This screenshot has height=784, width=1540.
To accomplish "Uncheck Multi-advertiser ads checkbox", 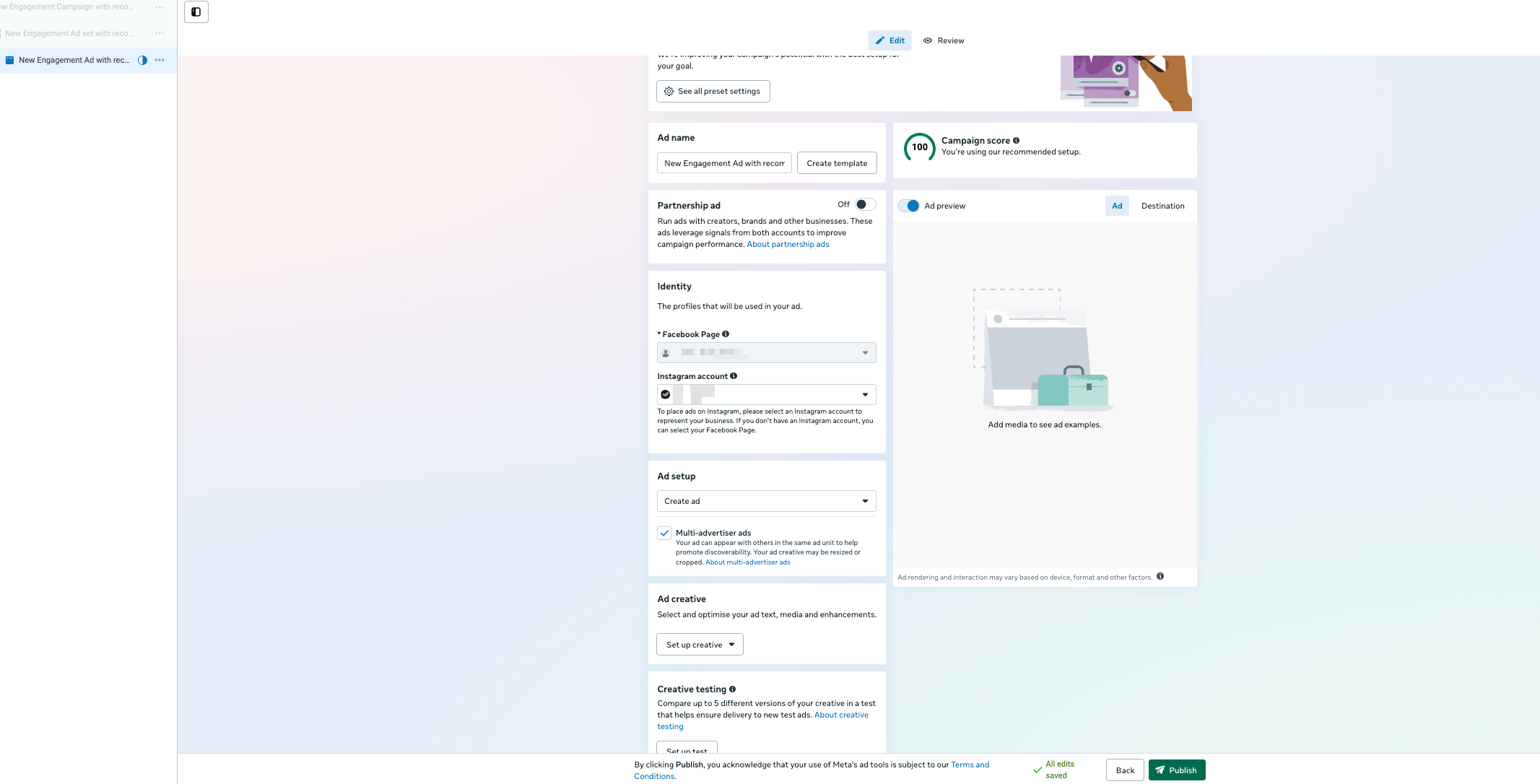I will 664,533.
